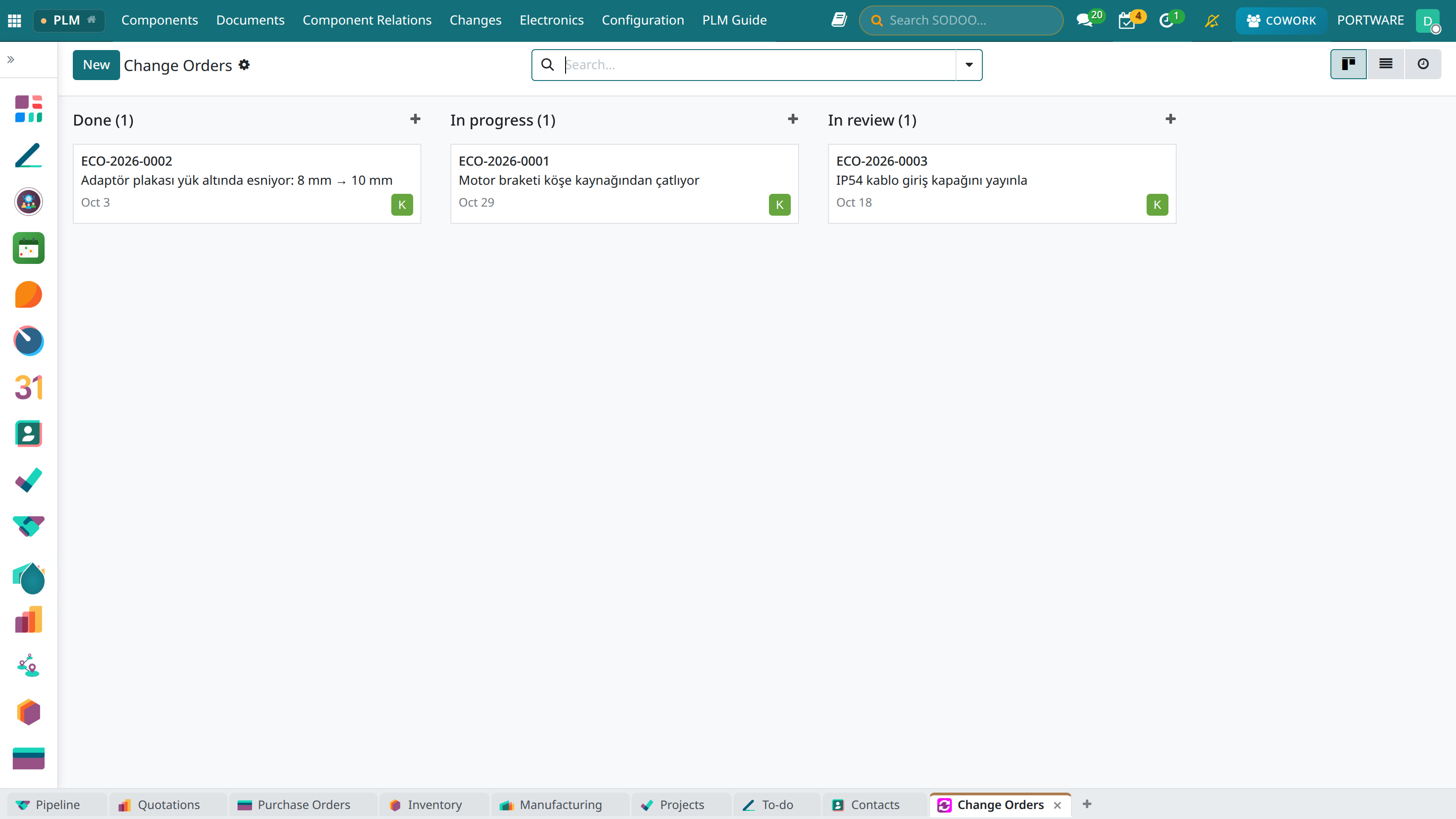The image size is (1456, 819).
Task: Switch to List view
Action: coord(1385,64)
